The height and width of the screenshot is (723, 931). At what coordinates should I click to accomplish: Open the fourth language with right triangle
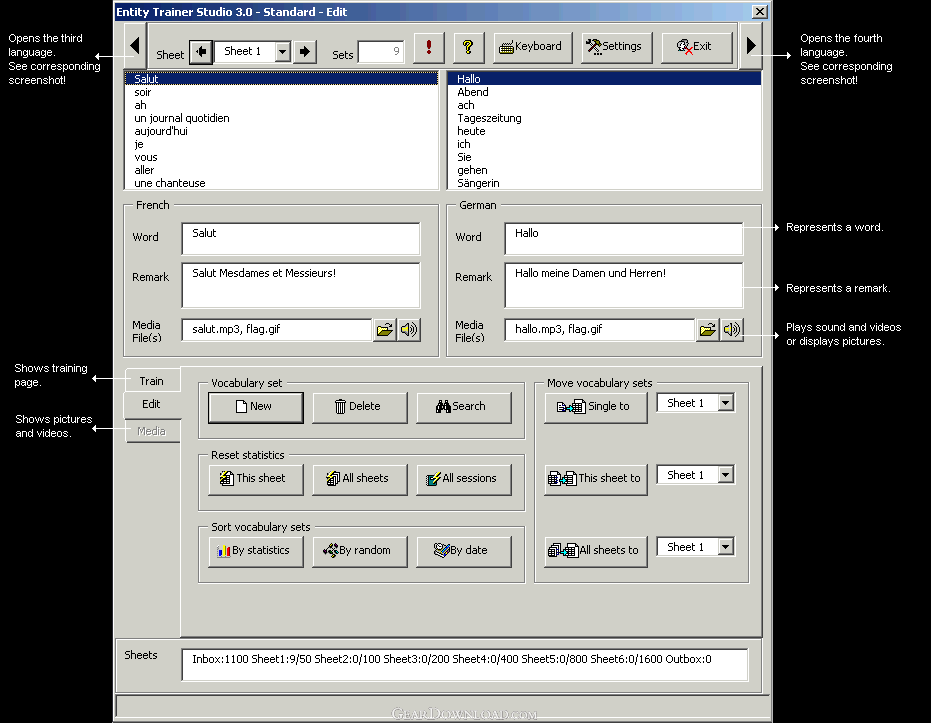coord(751,46)
